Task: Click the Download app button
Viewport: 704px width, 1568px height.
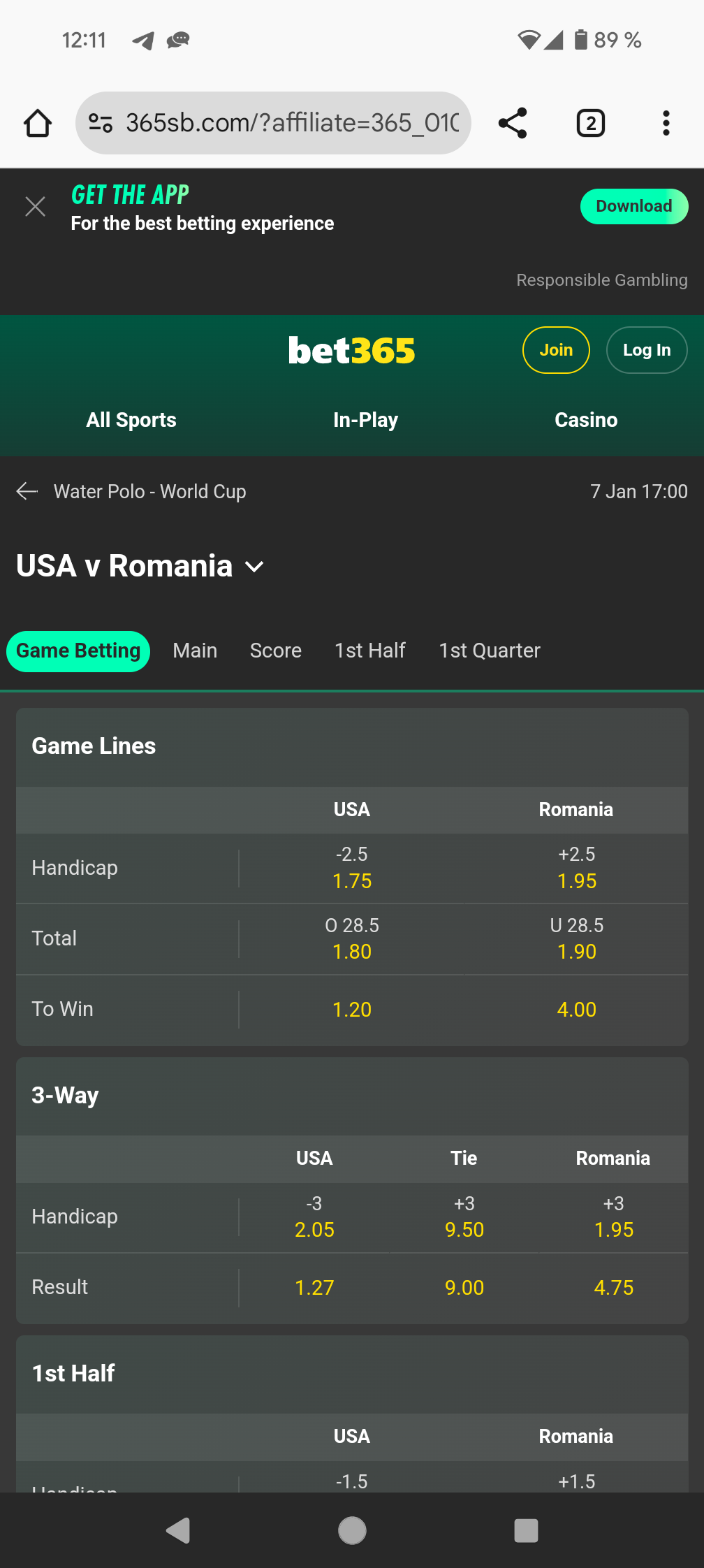Action: (x=633, y=206)
